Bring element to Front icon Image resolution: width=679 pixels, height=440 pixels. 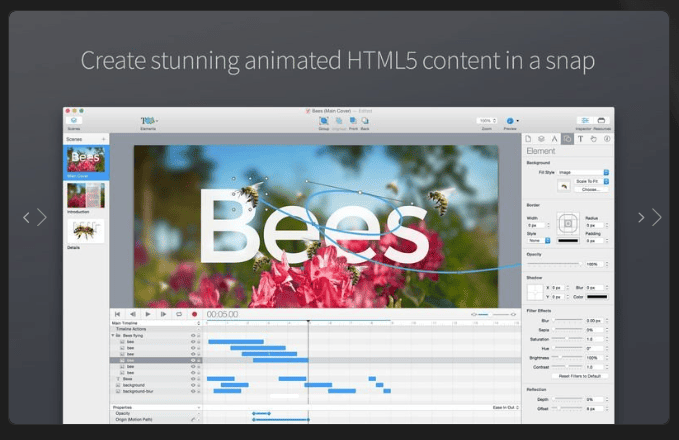[353, 121]
